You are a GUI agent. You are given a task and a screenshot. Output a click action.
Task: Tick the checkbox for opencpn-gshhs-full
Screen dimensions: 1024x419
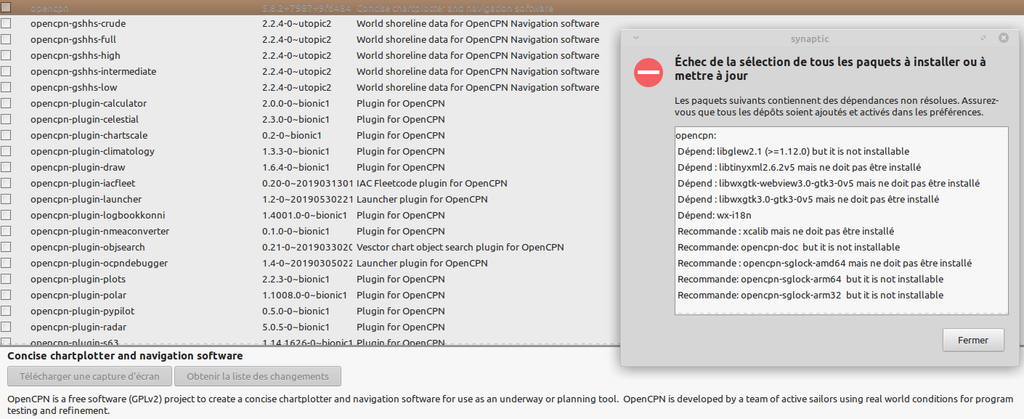tap(6, 39)
